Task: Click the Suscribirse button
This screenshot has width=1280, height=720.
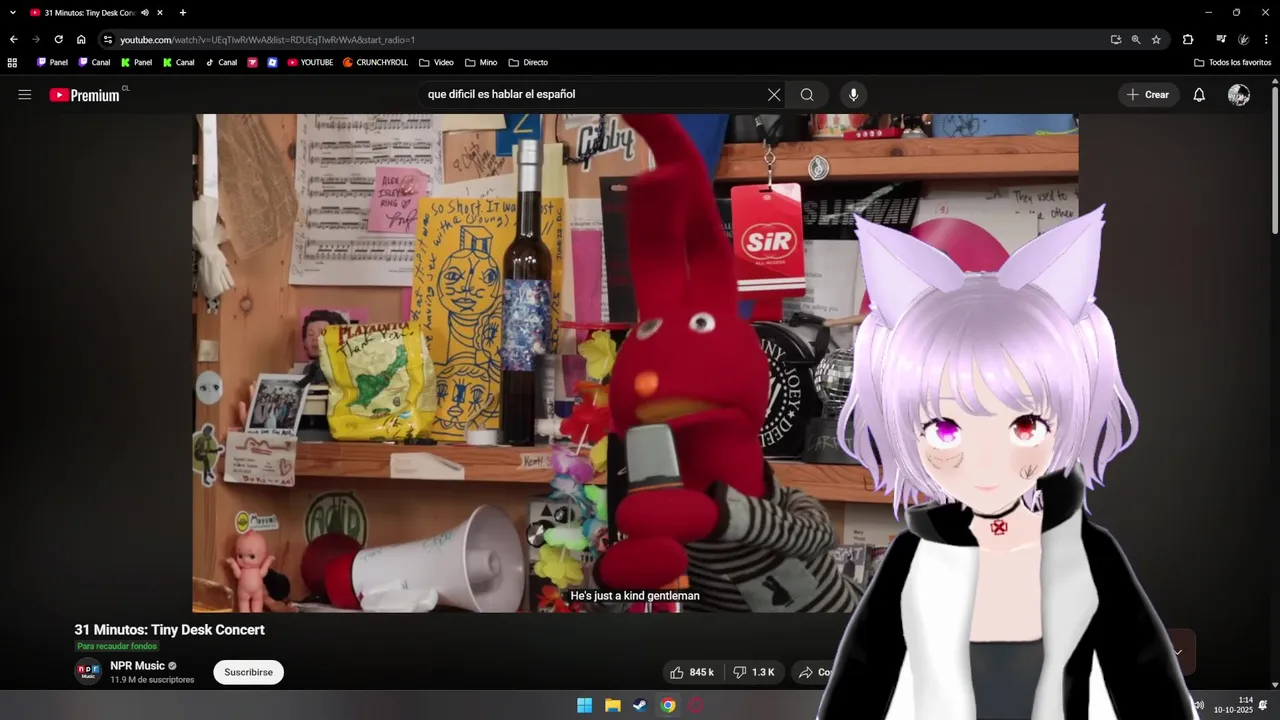Action: [248, 672]
